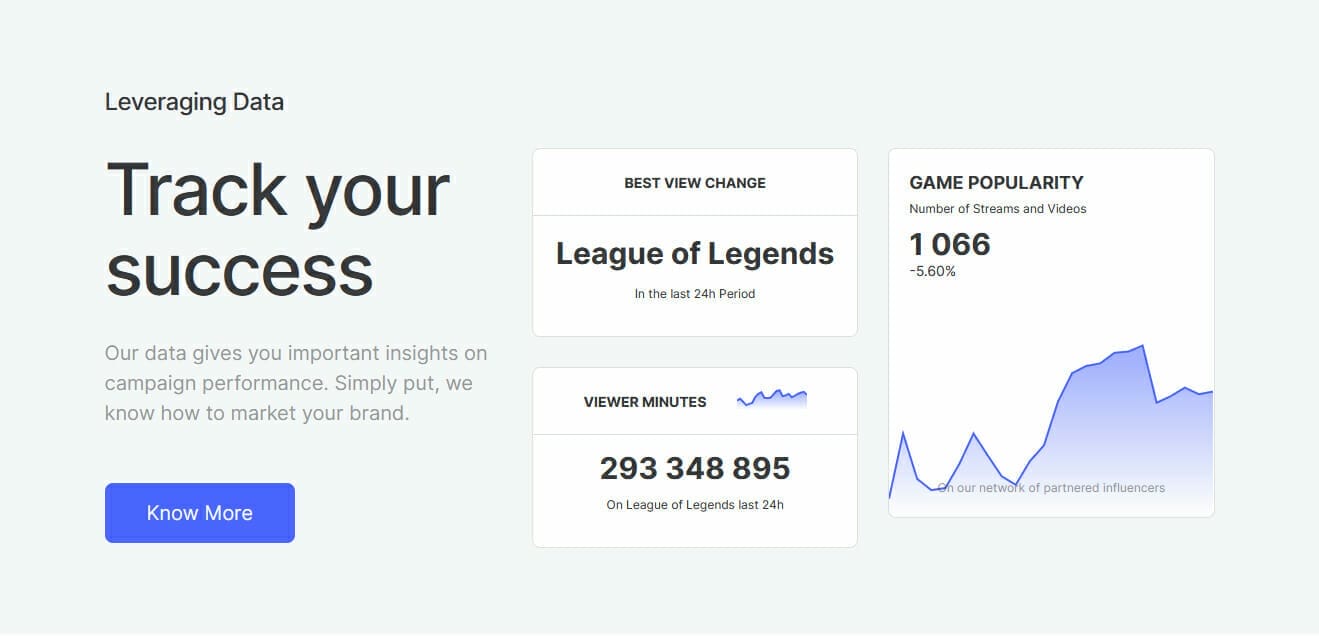The height and width of the screenshot is (636, 1319).
Task: Select the League of Legends title
Action: tap(694, 254)
